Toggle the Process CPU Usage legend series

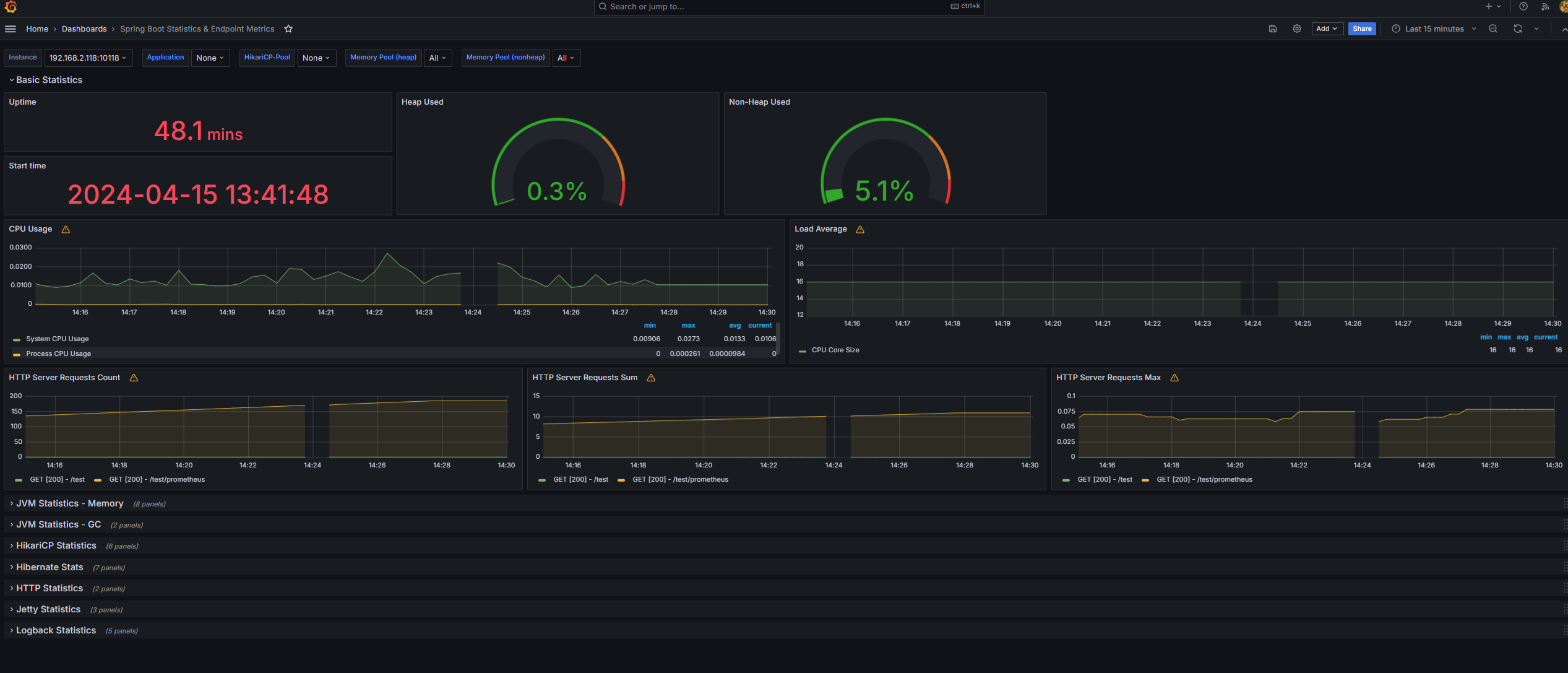[x=58, y=354]
